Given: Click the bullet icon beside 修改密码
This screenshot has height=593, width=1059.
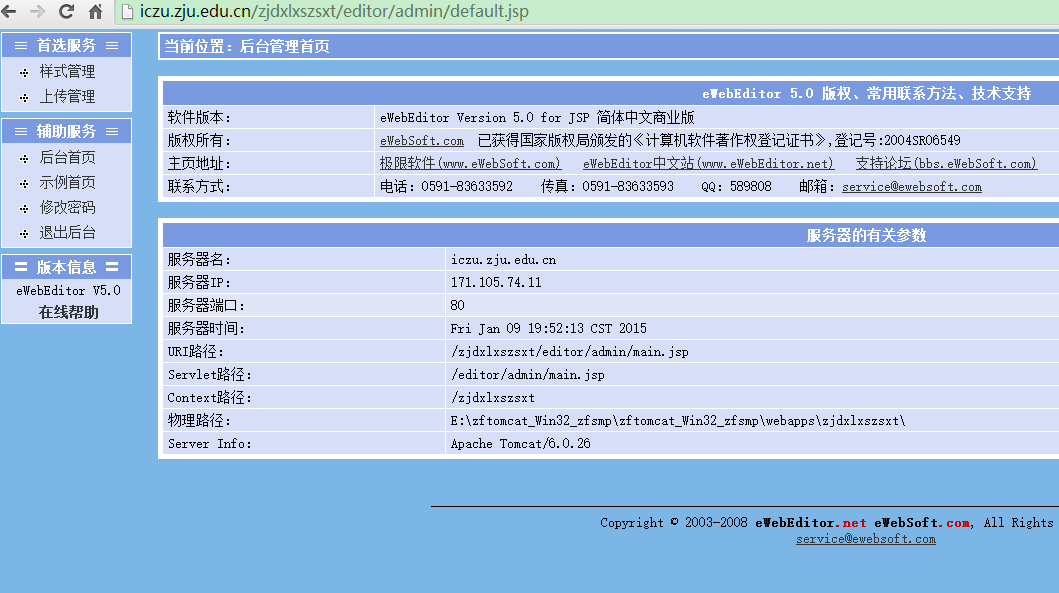Looking at the screenshot, I should (24, 209).
